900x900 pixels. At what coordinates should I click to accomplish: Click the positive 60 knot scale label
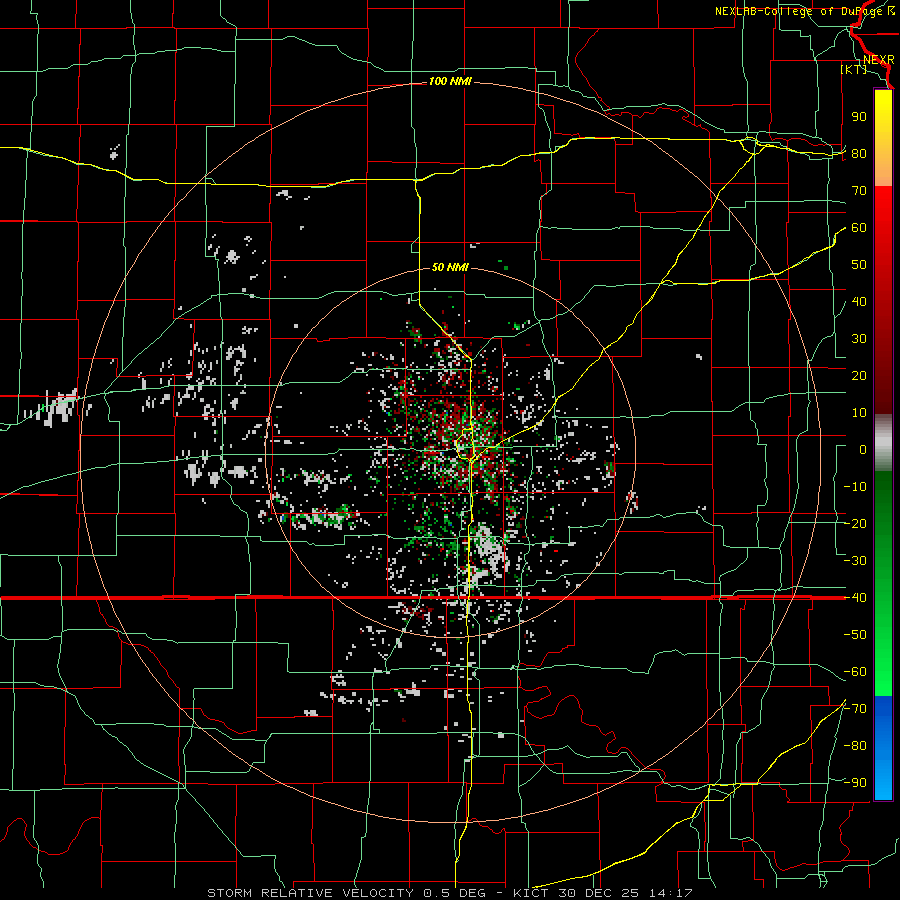click(859, 228)
